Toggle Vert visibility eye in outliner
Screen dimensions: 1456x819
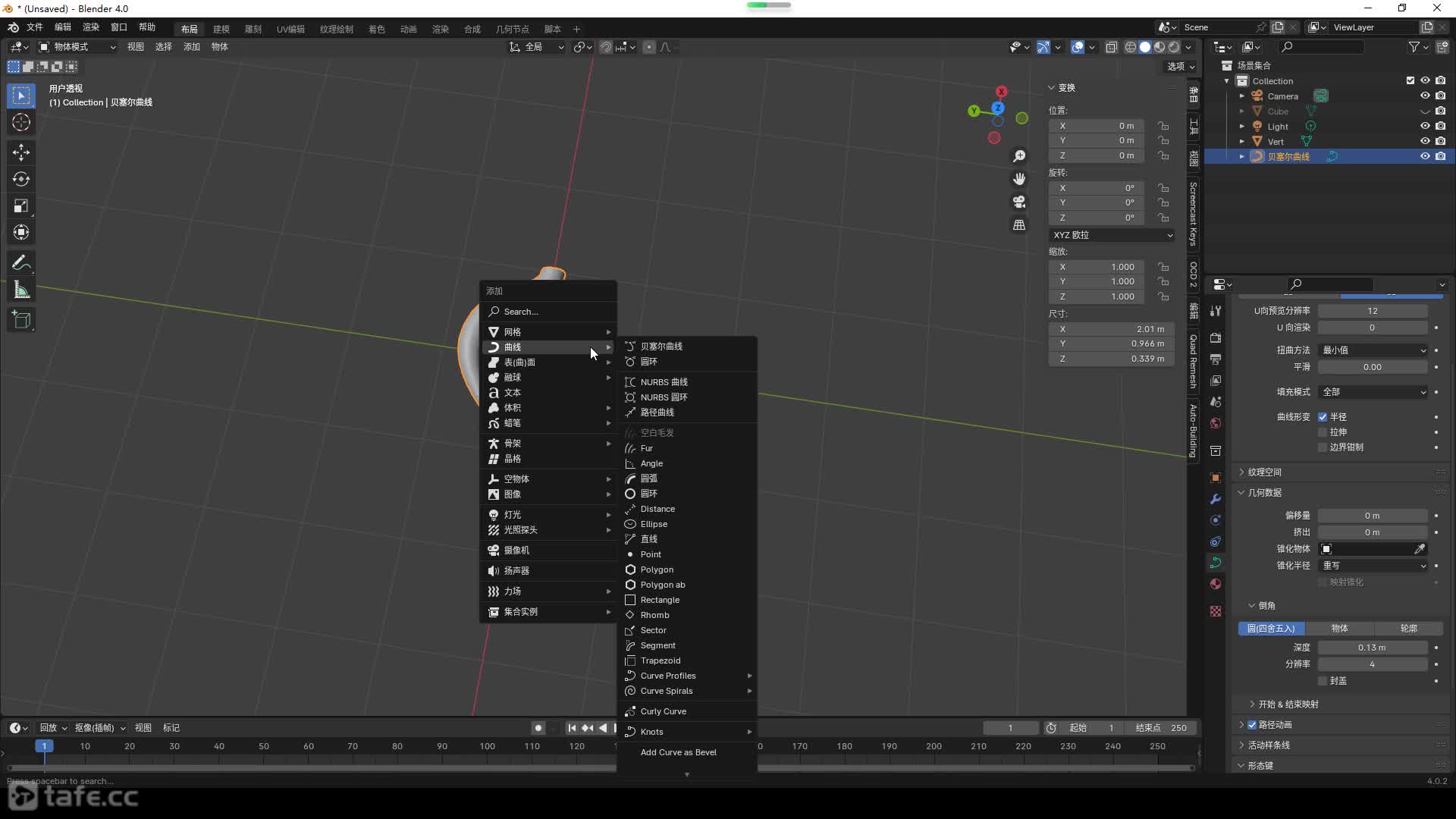pos(1425,141)
